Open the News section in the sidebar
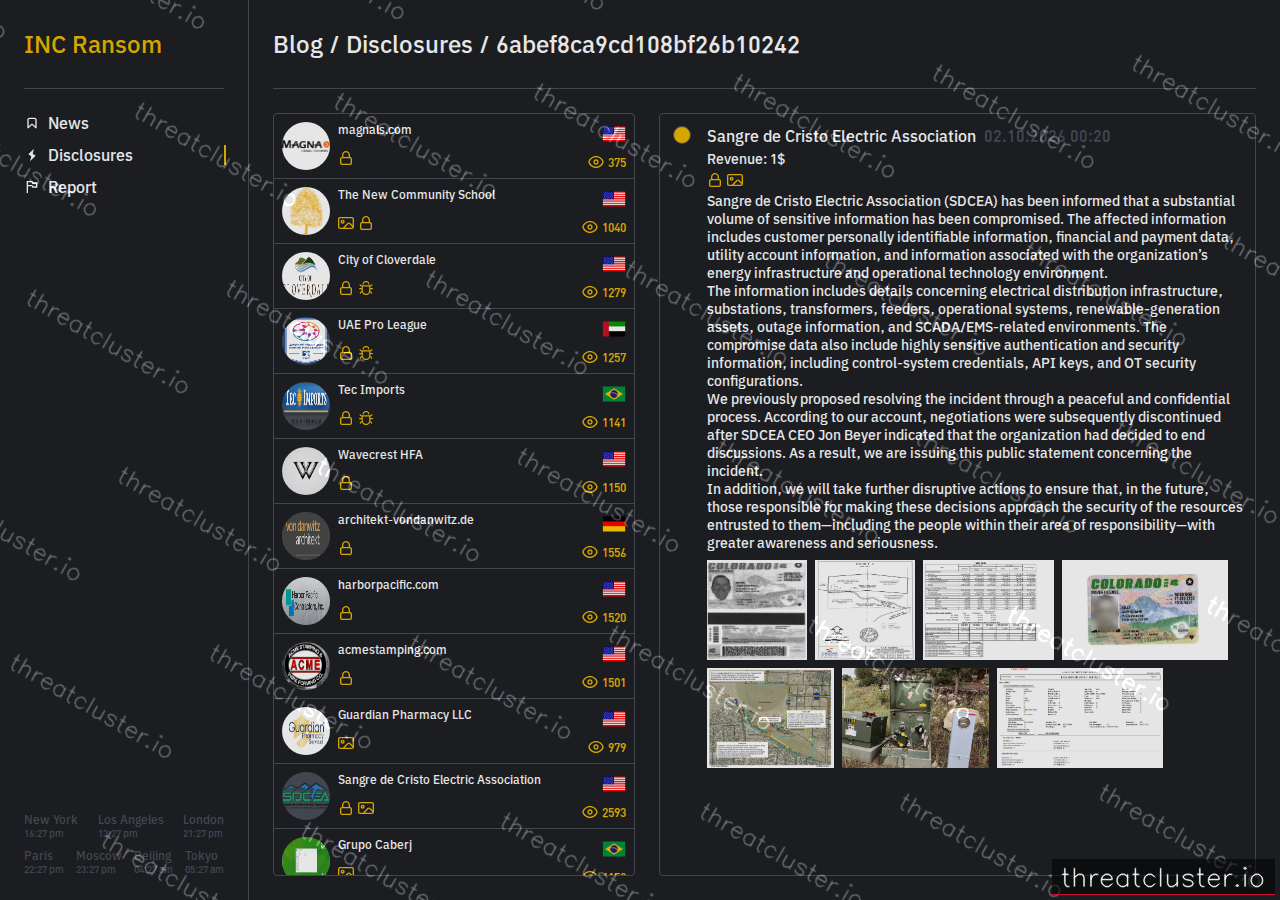 tap(68, 123)
